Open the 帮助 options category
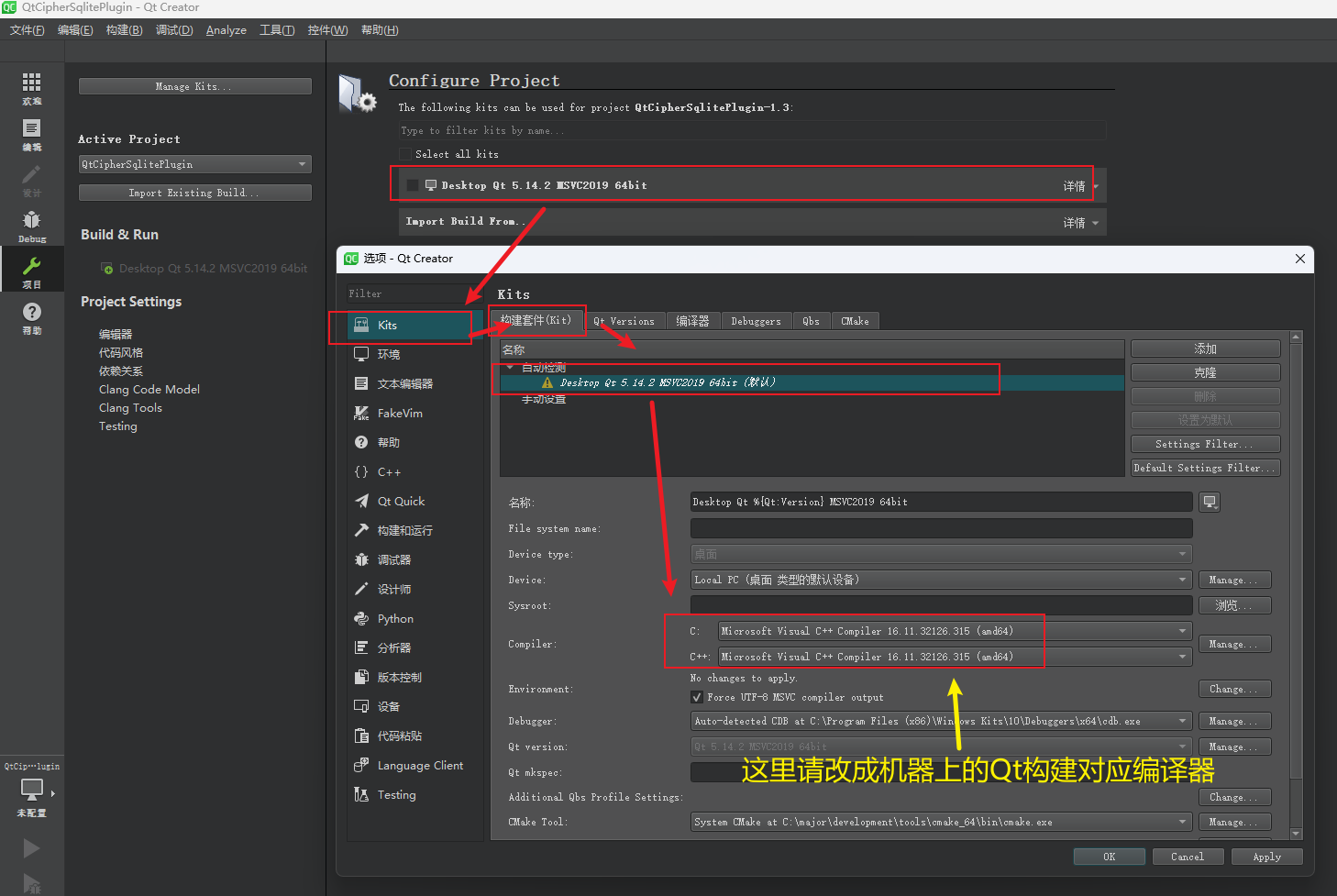Screen dimensions: 1337x896 point(415,443)
